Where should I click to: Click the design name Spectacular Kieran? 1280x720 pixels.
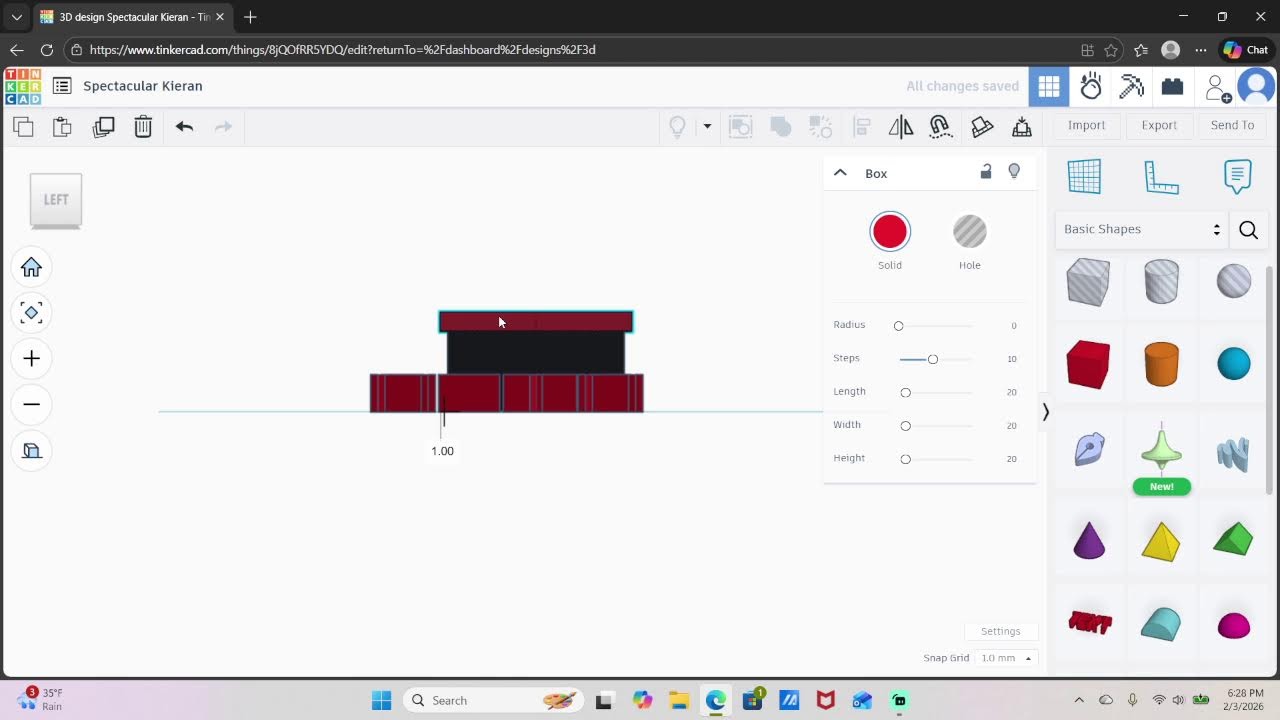143,86
